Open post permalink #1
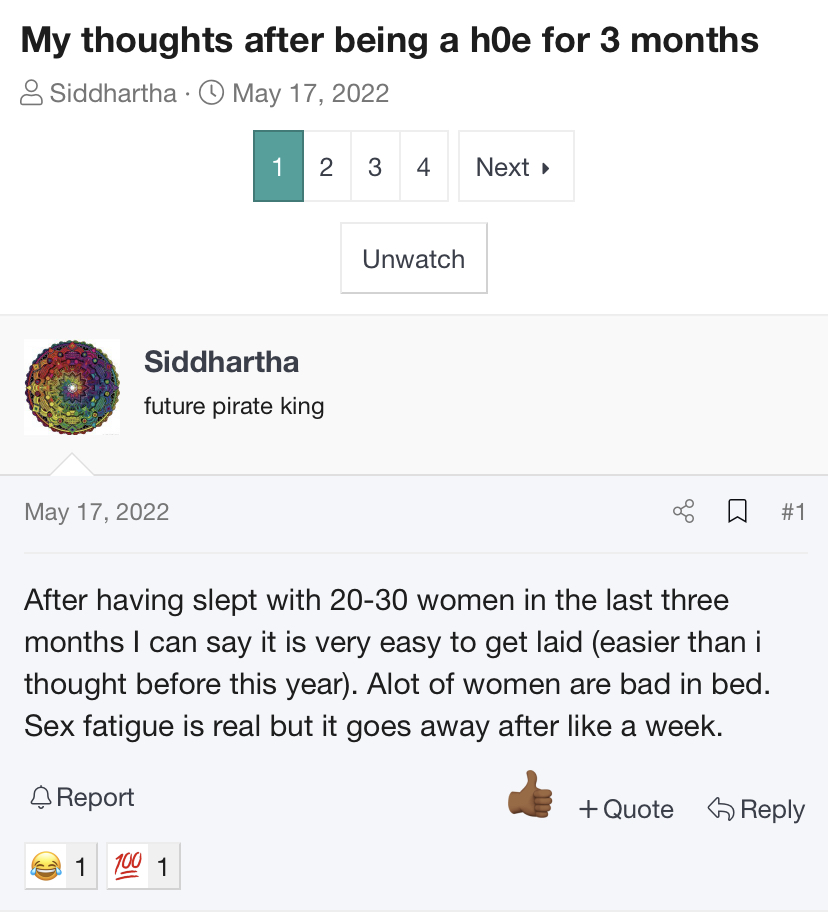 (793, 512)
